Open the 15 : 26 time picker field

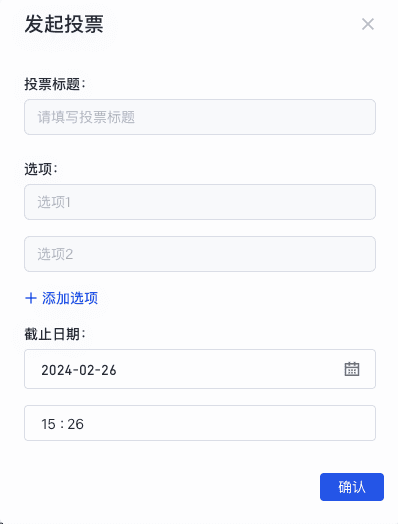pos(200,423)
